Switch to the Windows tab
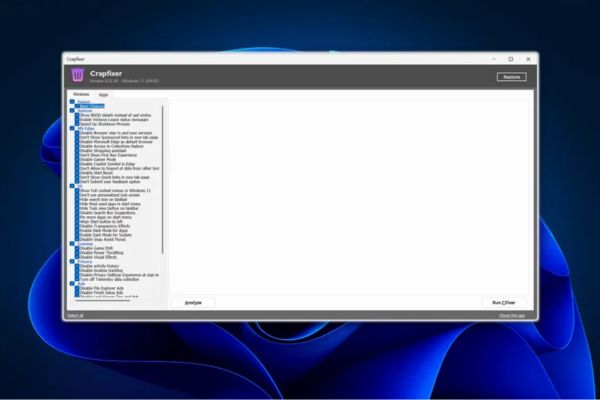This screenshot has width=600, height=400. click(x=81, y=94)
